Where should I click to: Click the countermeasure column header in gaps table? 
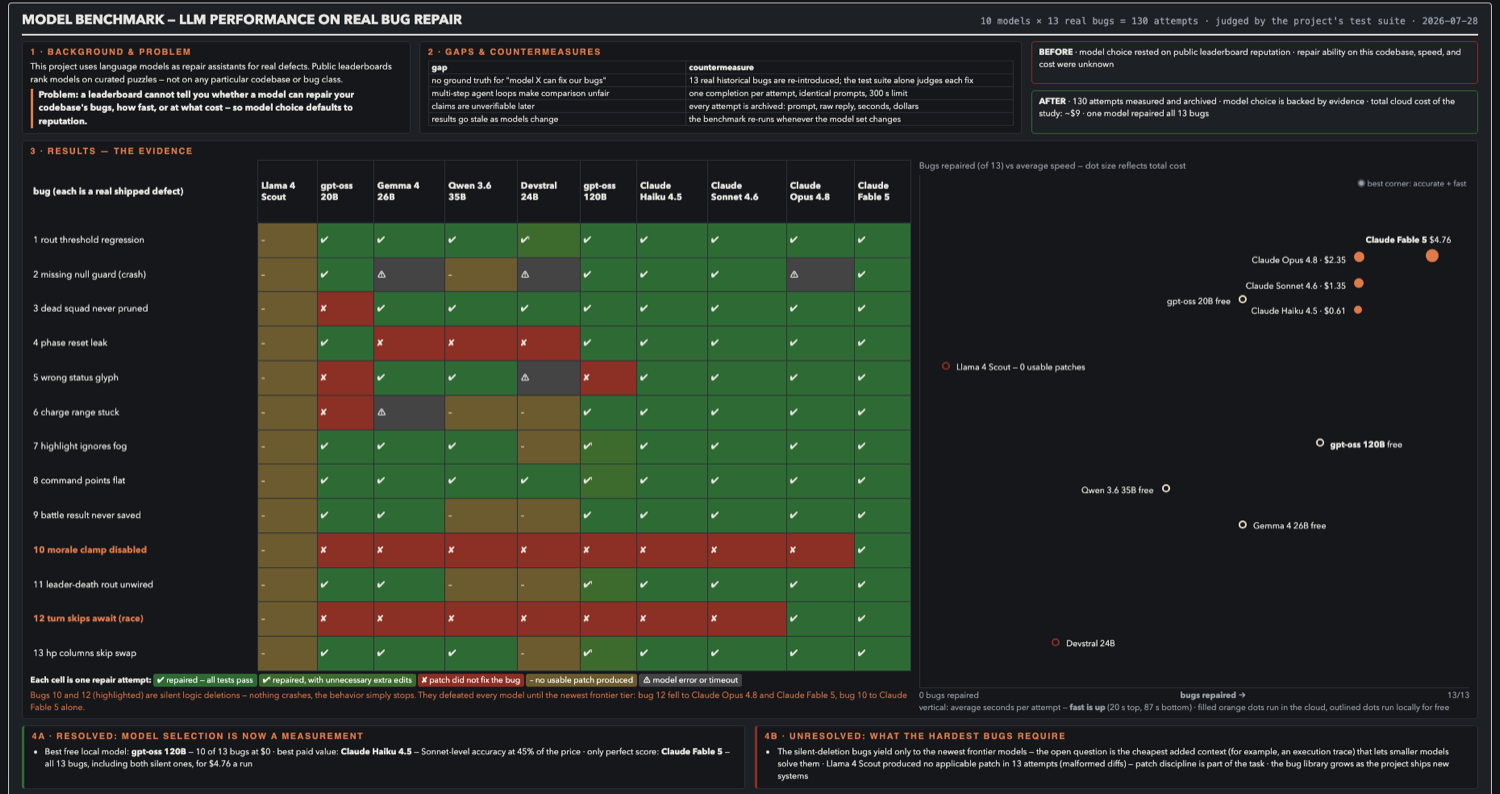coord(721,67)
